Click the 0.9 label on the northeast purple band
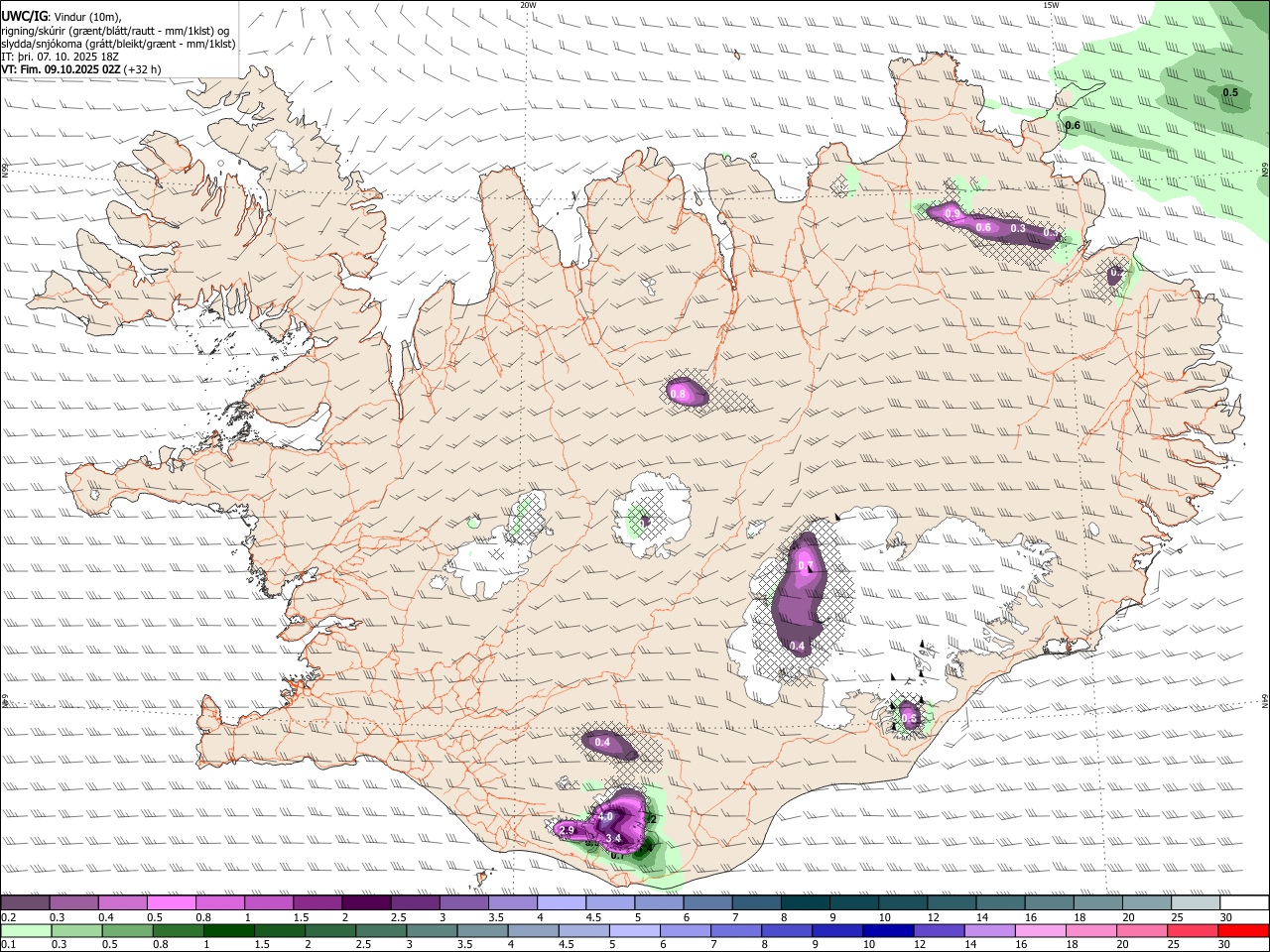 [x=952, y=214]
